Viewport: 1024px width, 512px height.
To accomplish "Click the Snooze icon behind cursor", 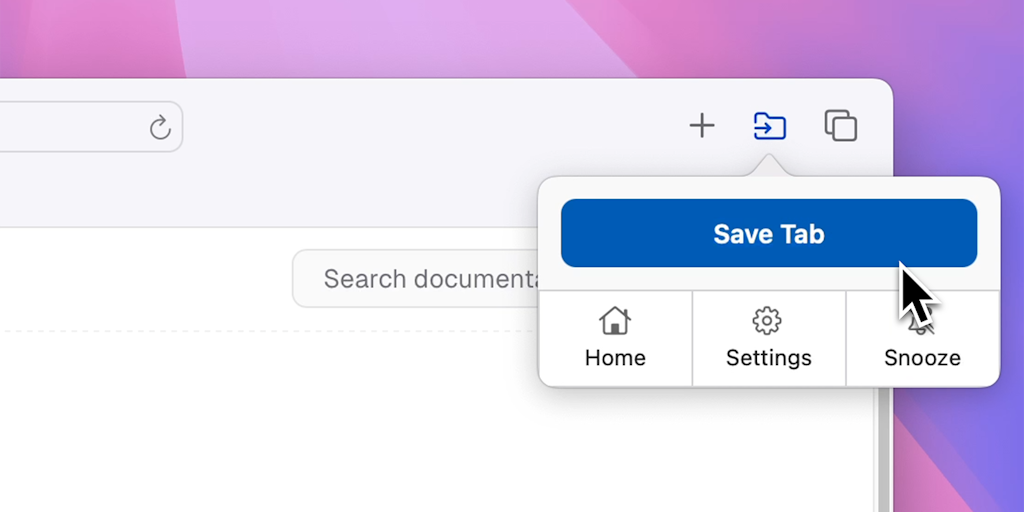I will [x=922, y=324].
